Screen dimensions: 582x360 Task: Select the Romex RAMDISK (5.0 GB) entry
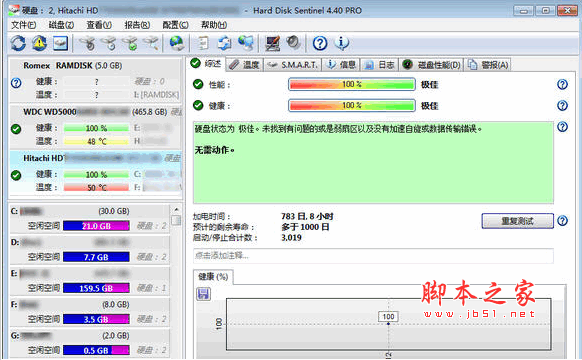[x=95, y=80]
